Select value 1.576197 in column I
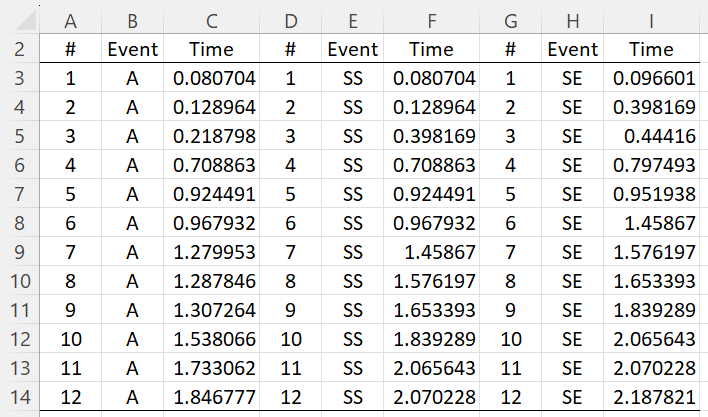The height and width of the screenshot is (417, 708). tap(652, 252)
